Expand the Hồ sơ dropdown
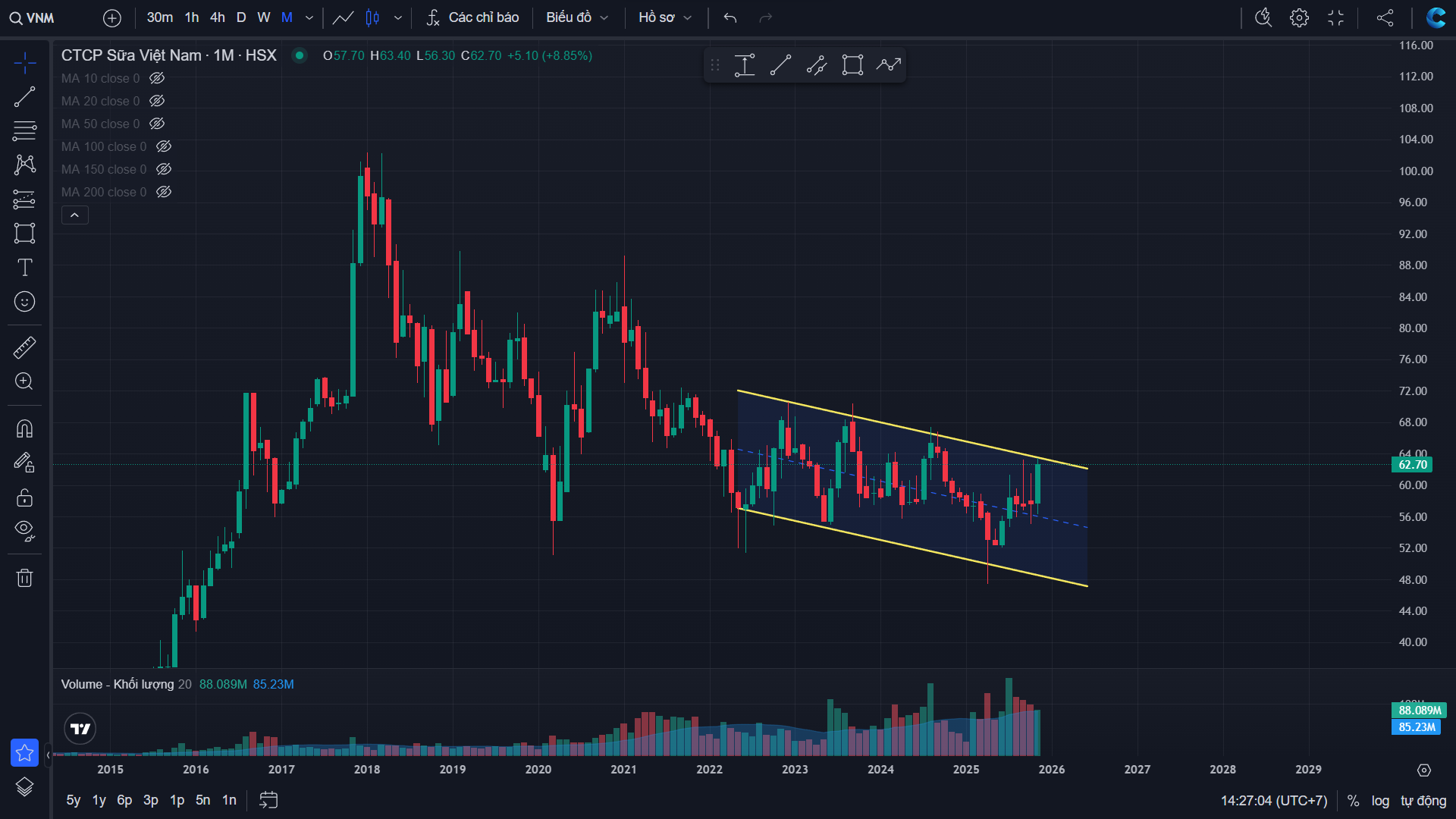The width and height of the screenshot is (1456, 819). (x=665, y=17)
